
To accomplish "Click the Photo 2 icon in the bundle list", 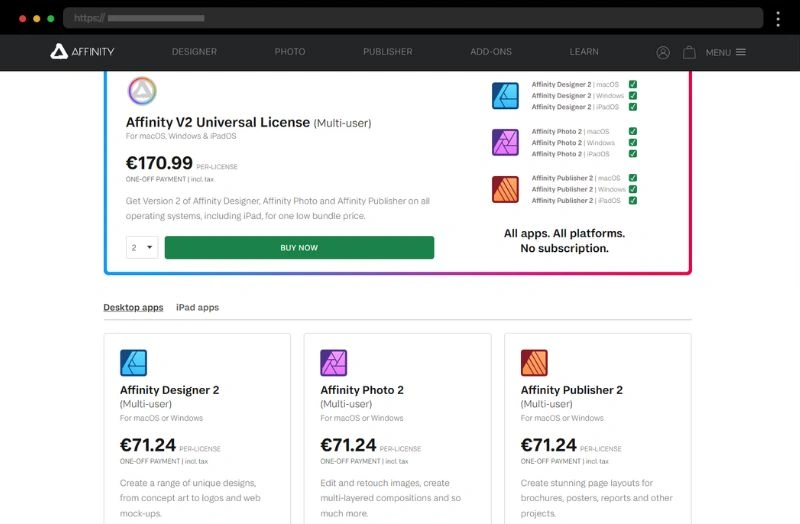I will pyautogui.click(x=505, y=142).
